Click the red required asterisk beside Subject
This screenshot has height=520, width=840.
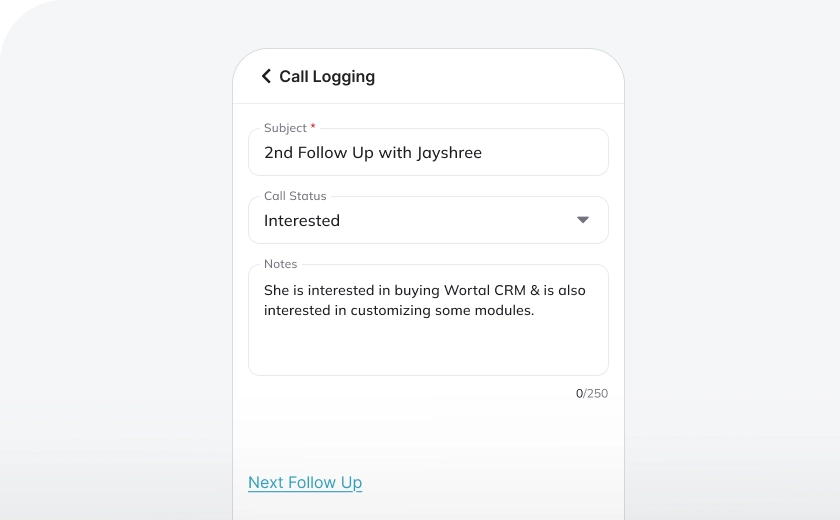(x=313, y=127)
